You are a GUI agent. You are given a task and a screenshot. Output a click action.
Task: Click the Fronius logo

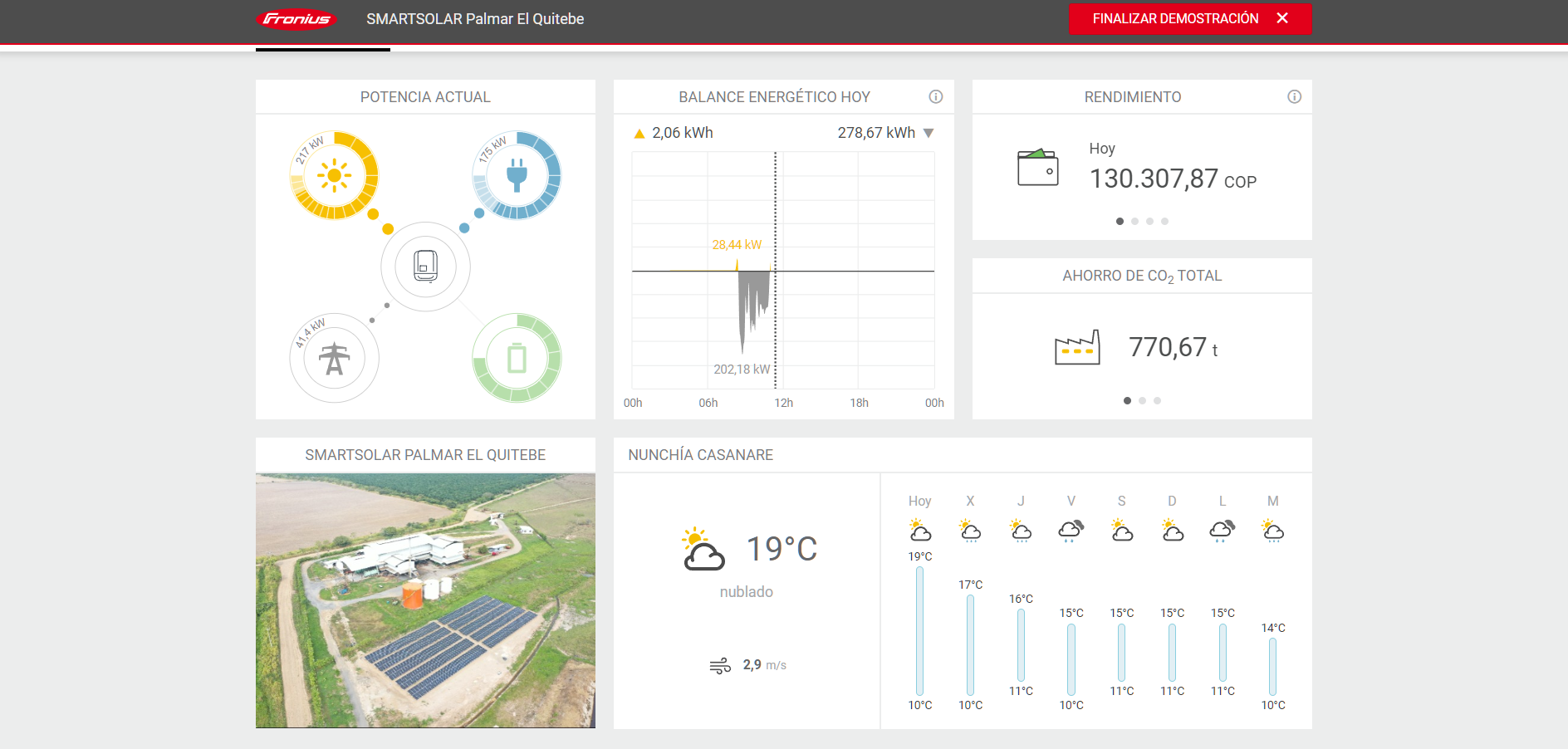tap(296, 19)
